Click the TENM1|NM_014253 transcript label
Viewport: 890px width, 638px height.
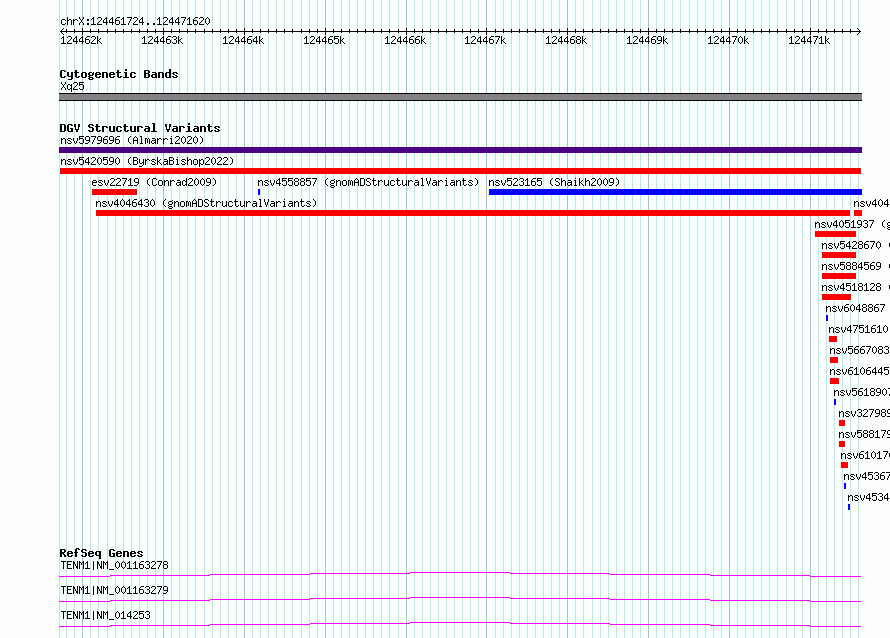coord(106,615)
